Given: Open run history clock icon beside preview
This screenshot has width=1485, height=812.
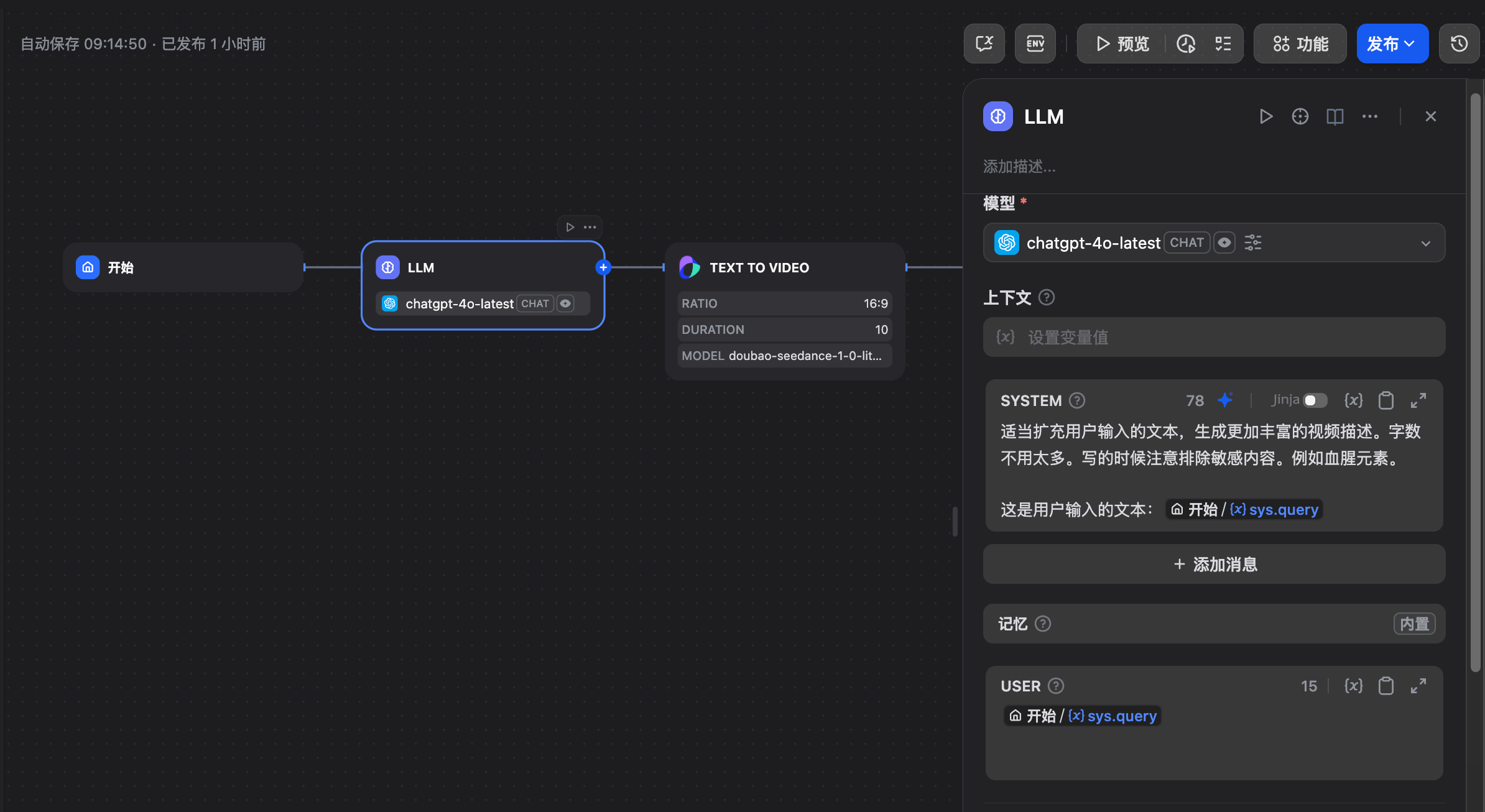Looking at the screenshot, I should (1186, 44).
